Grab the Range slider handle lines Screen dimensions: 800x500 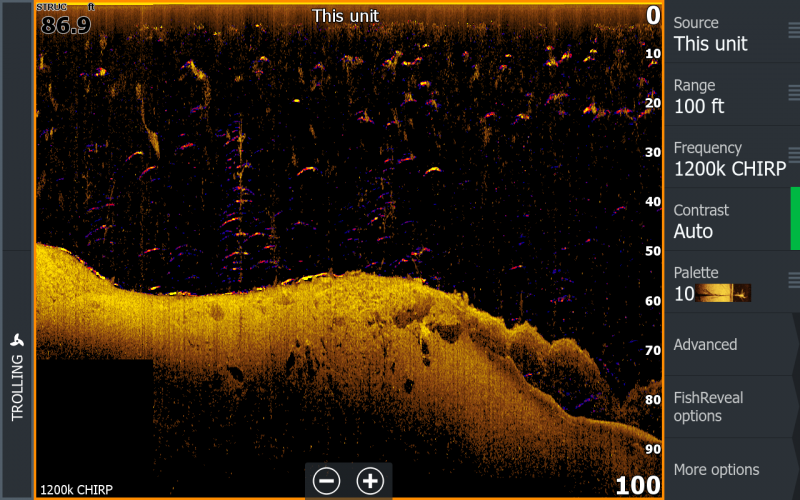pos(794,93)
